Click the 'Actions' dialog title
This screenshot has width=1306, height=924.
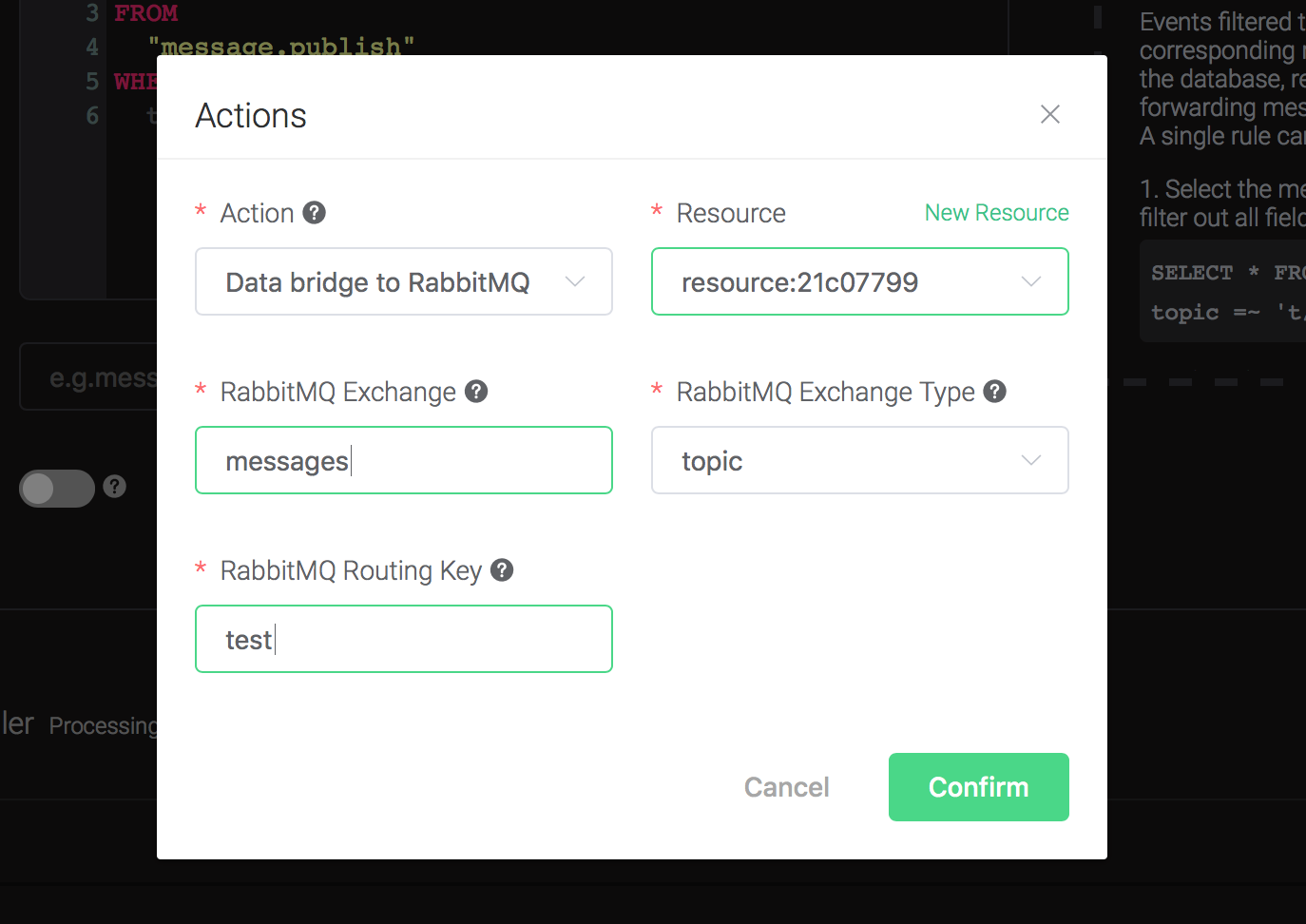coord(251,115)
